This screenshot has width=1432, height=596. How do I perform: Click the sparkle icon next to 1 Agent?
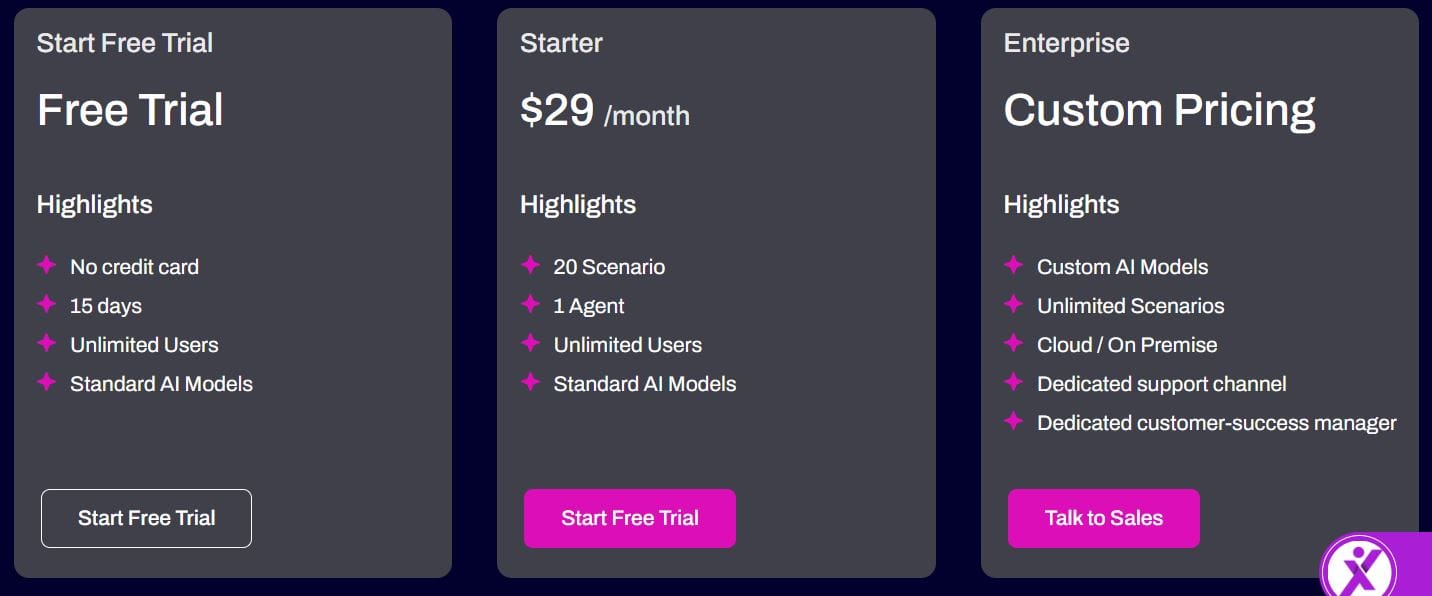point(530,305)
